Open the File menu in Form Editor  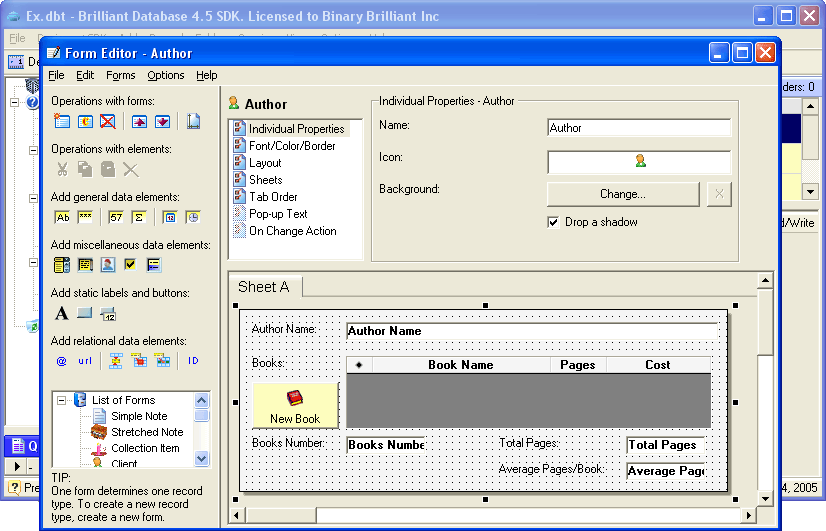click(x=56, y=75)
